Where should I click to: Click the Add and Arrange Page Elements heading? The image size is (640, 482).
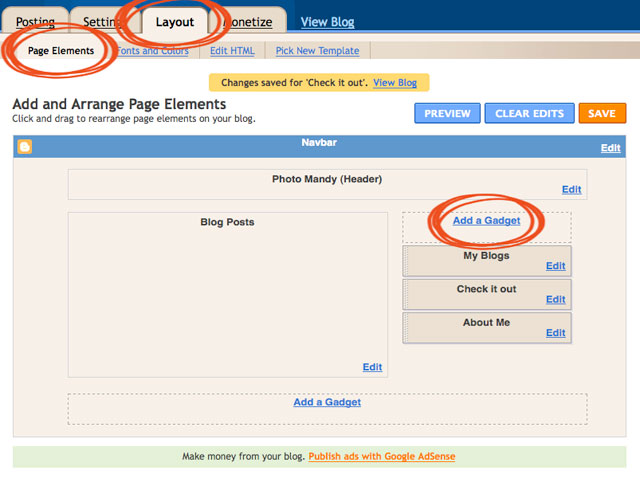click(x=119, y=104)
